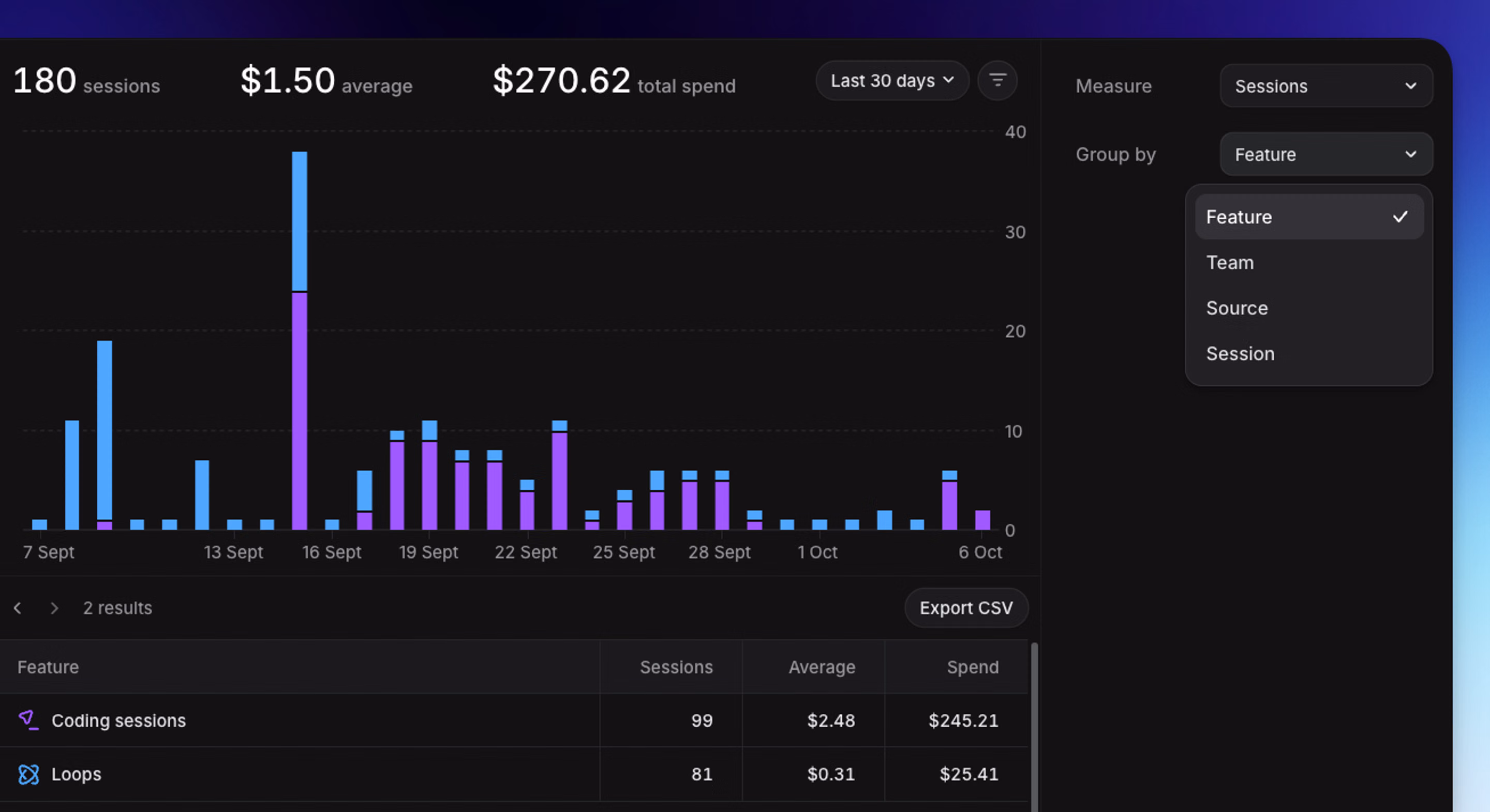Open the filter options icon

[x=997, y=80]
